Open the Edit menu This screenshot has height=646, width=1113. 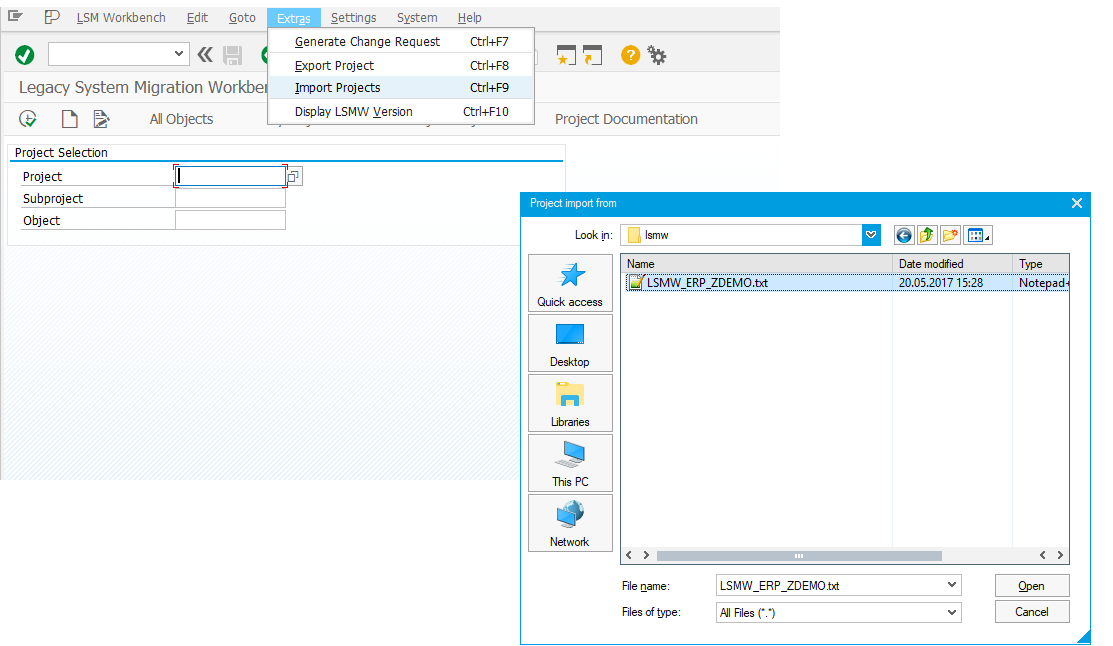(x=197, y=18)
